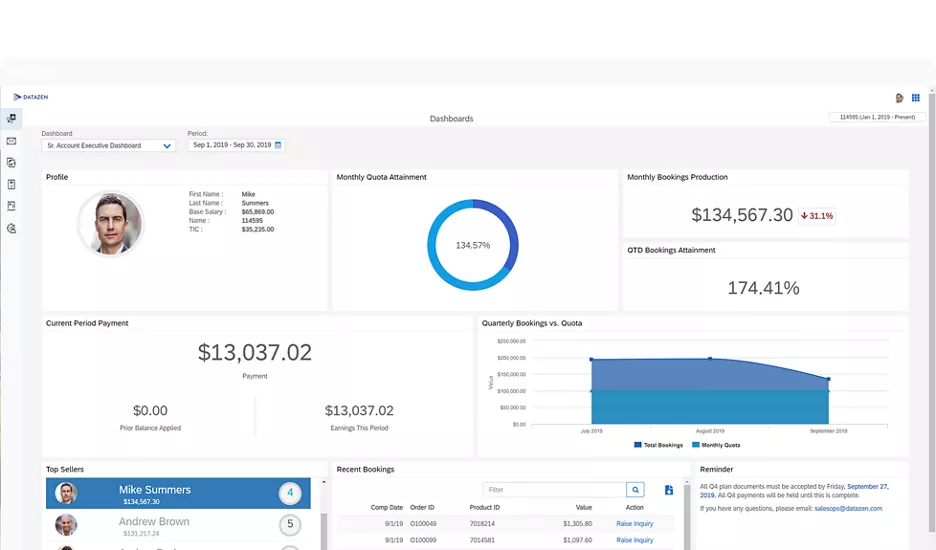Open the dashboards icon in the sidebar
936x550 pixels.
[x=11, y=118]
